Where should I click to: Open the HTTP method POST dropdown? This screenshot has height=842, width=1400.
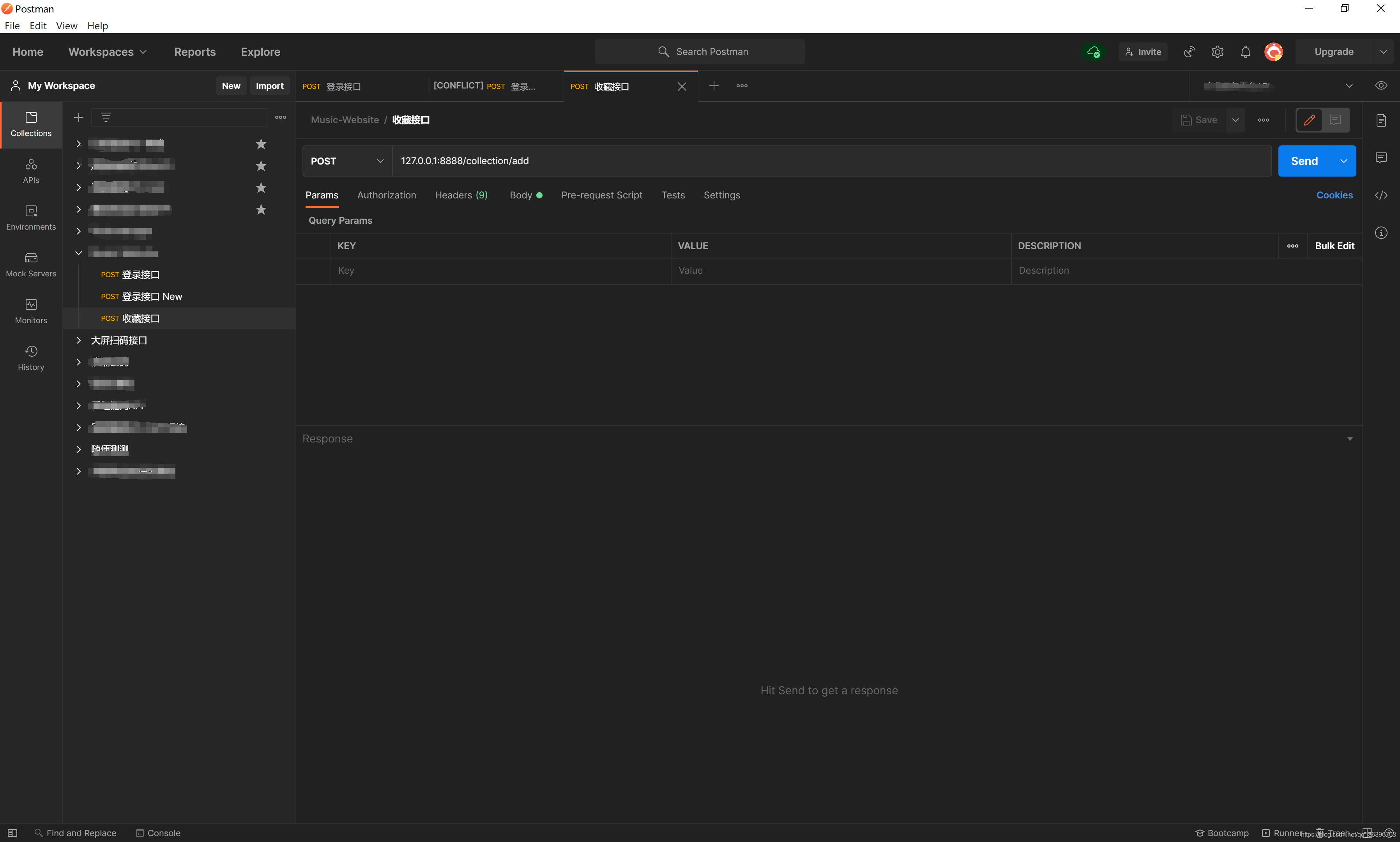(x=347, y=161)
